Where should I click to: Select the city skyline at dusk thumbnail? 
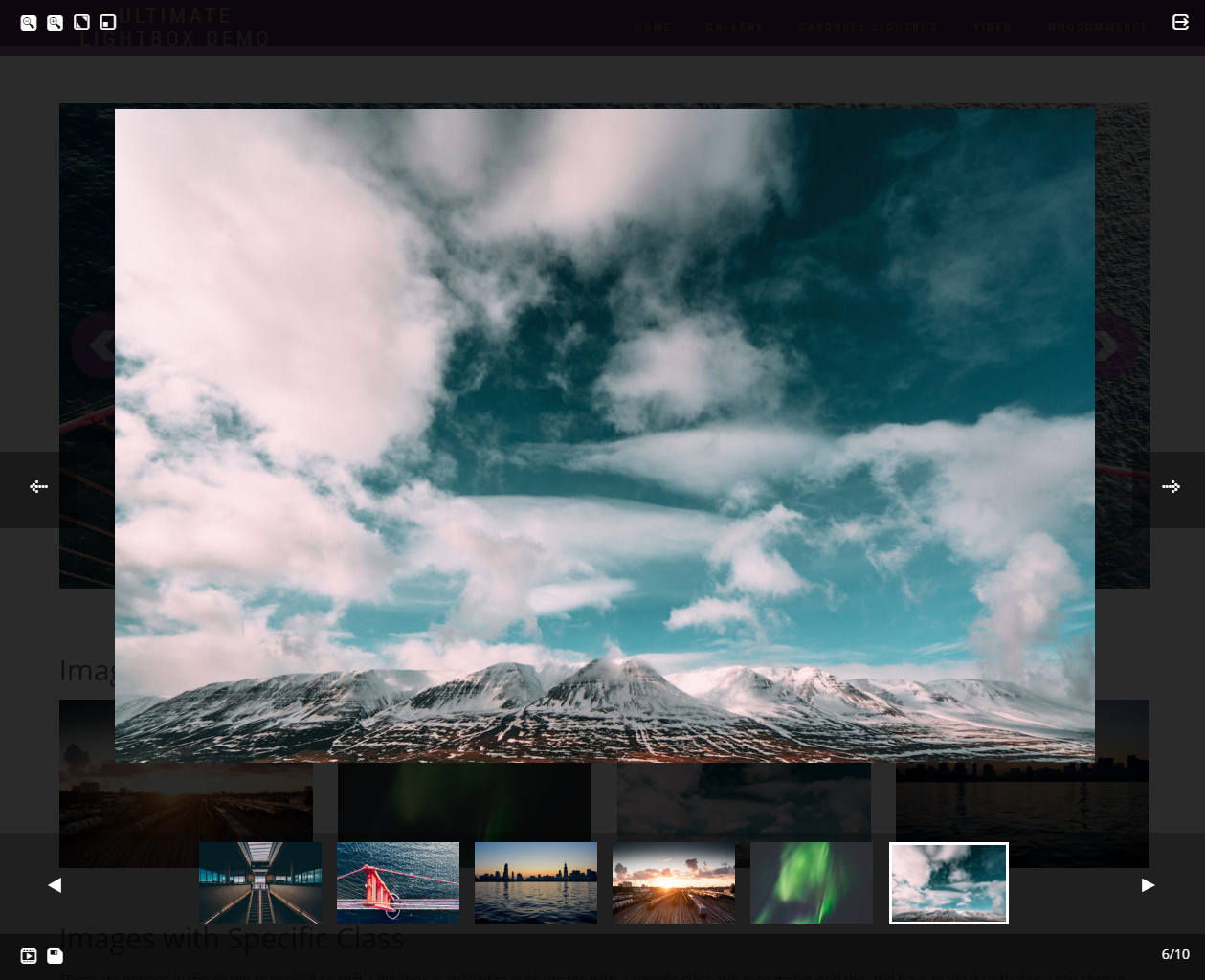[x=536, y=882]
